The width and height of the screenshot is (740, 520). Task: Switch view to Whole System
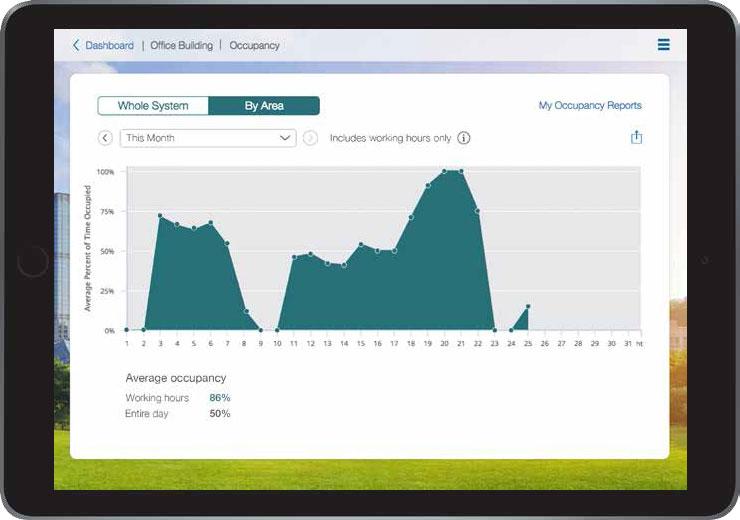[x=153, y=106]
